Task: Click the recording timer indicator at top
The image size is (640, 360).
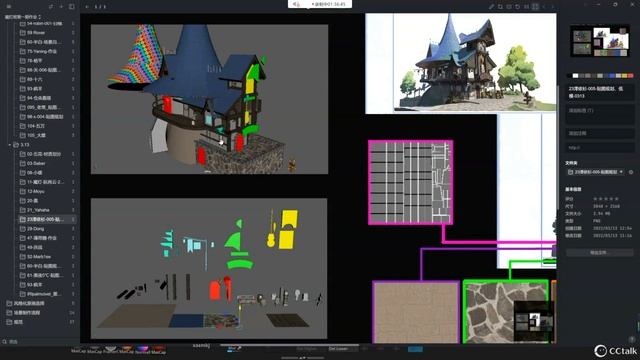Action: pos(320,4)
